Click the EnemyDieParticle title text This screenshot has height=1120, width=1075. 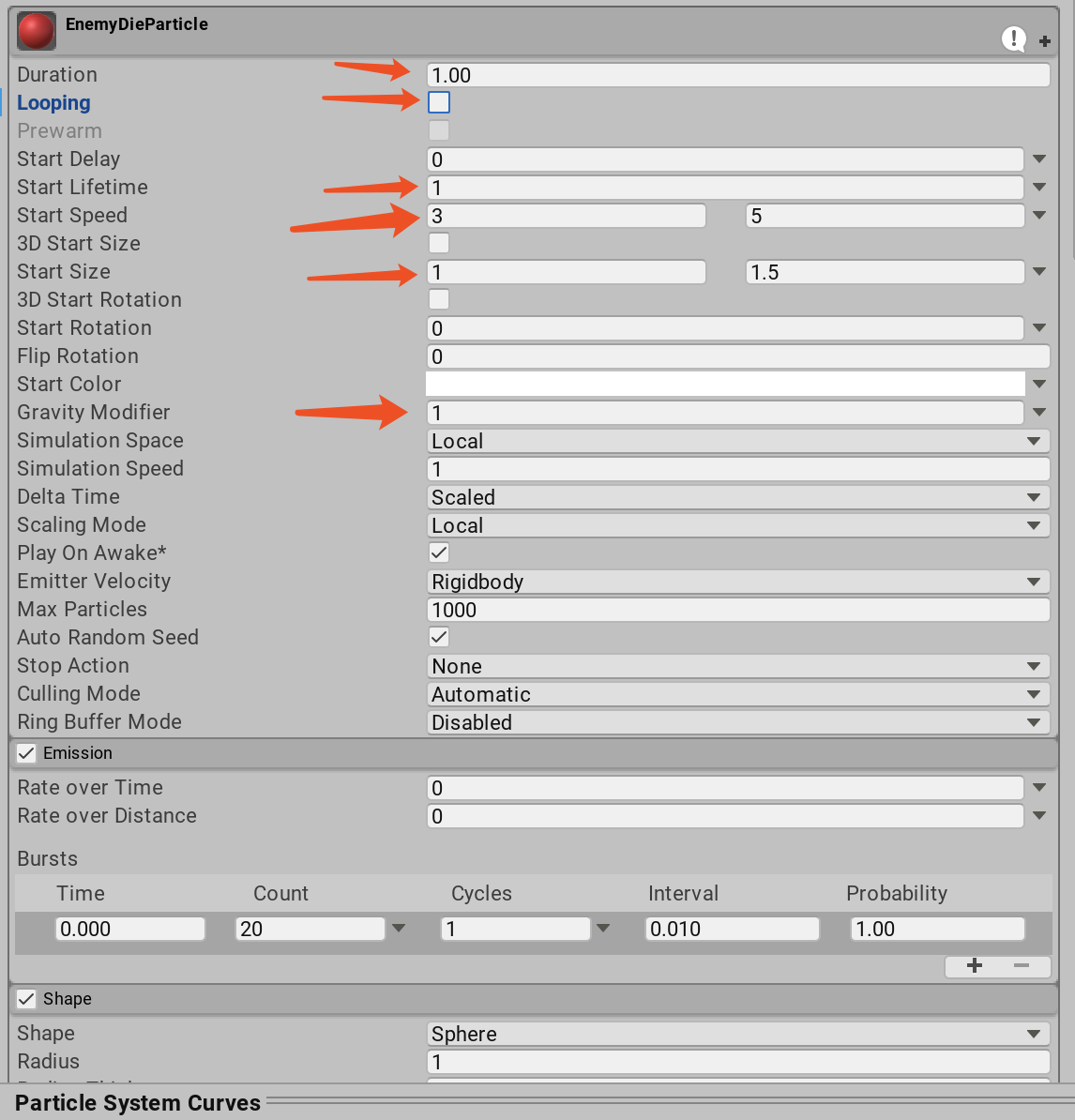pyautogui.click(x=137, y=24)
